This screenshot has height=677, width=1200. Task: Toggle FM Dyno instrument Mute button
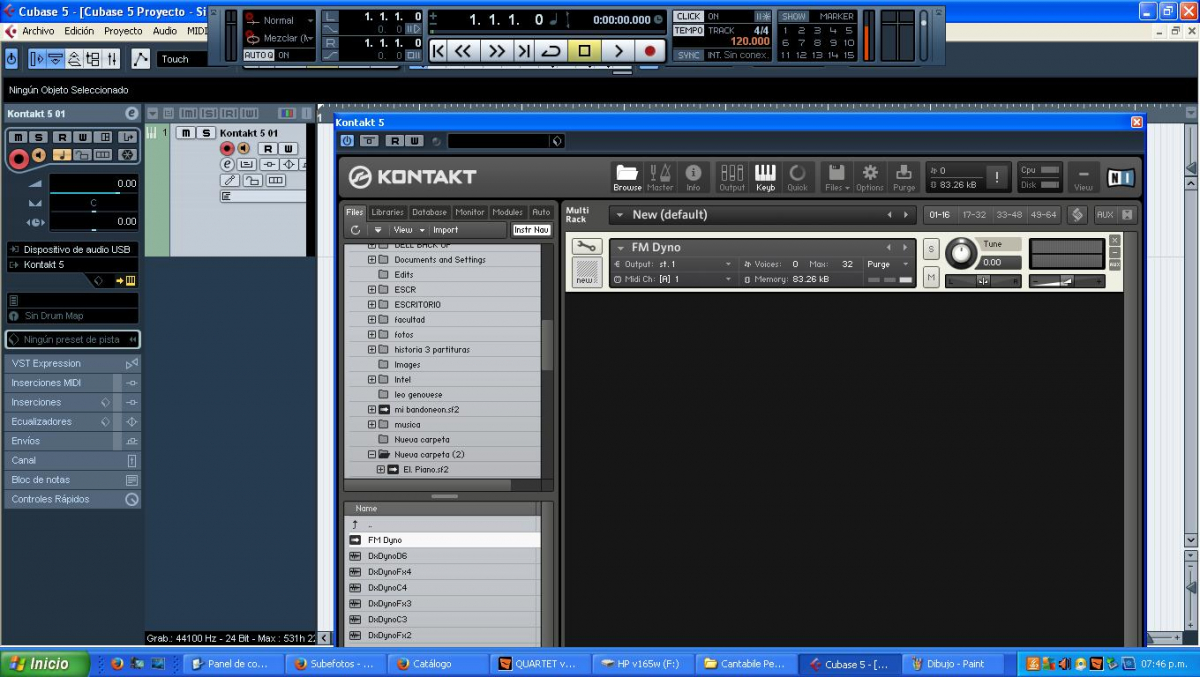click(931, 276)
